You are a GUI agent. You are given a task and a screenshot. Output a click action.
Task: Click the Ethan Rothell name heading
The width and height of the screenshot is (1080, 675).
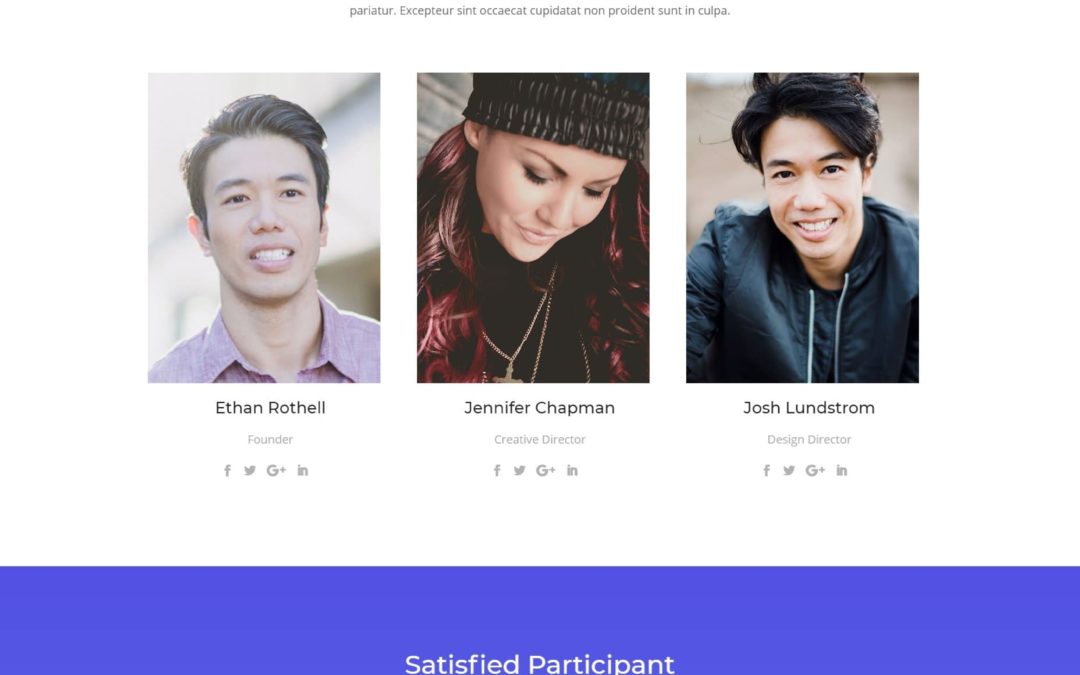(270, 408)
